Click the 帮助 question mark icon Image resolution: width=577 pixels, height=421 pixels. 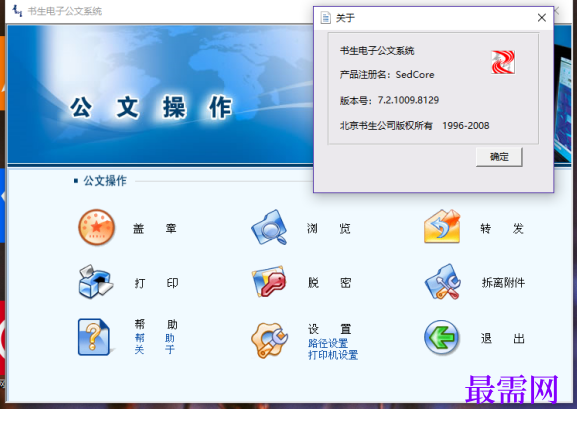(x=94, y=337)
